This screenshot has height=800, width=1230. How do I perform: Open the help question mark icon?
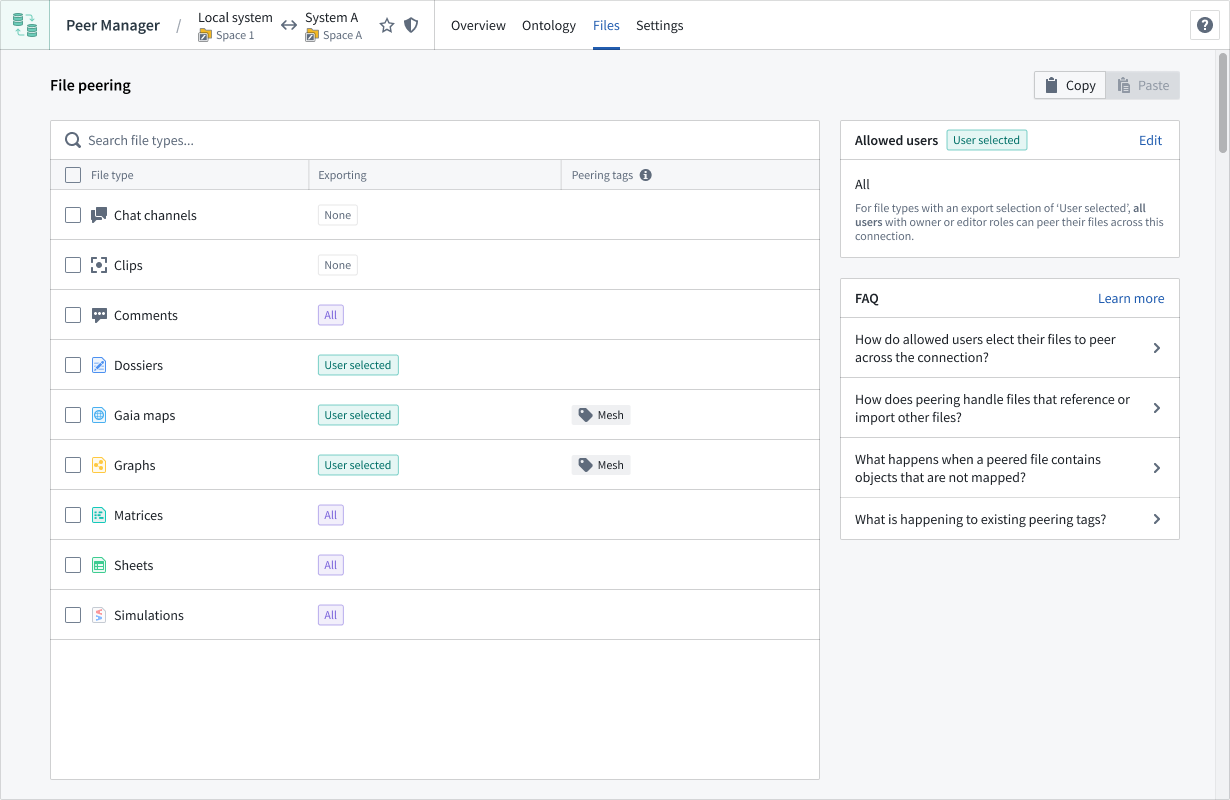[x=1205, y=25]
